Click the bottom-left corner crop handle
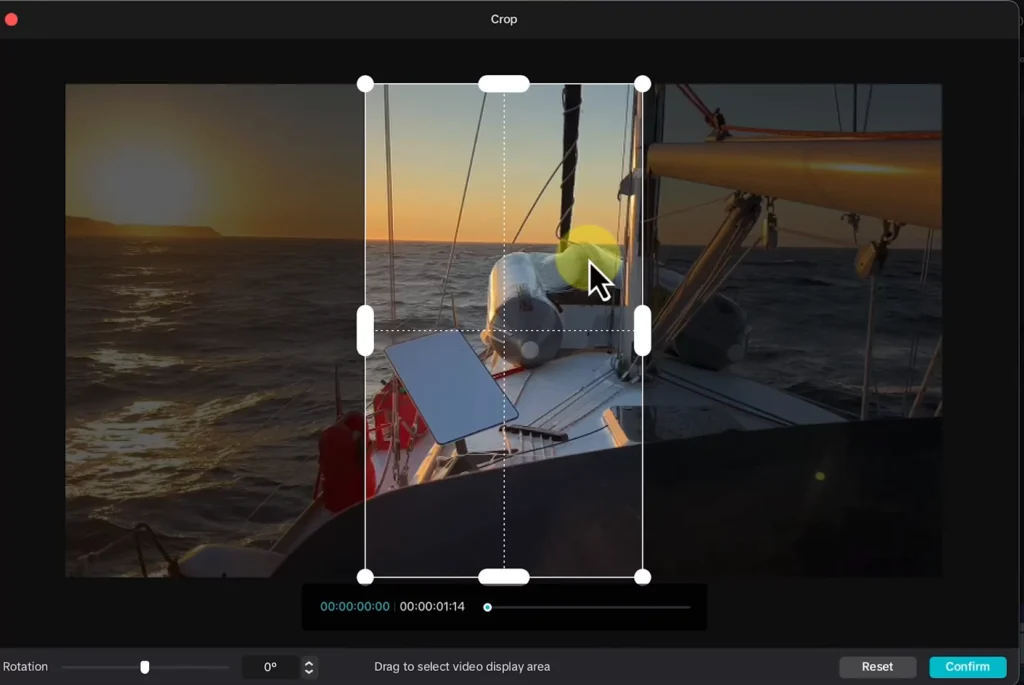The image size is (1024, 685). (x=365, y=577)
